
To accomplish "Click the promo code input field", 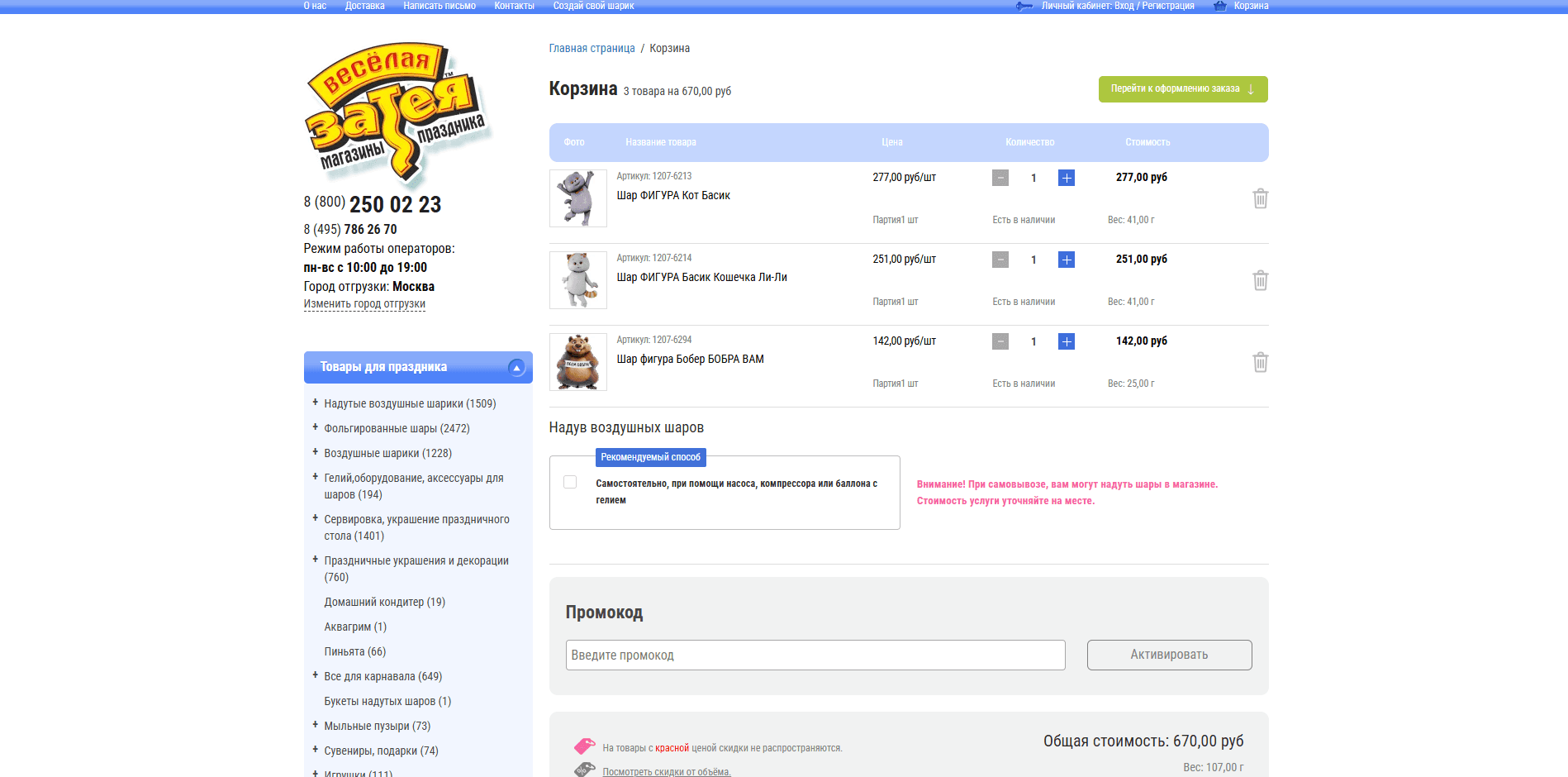I will pyautogui.click(x=815, y=655).
